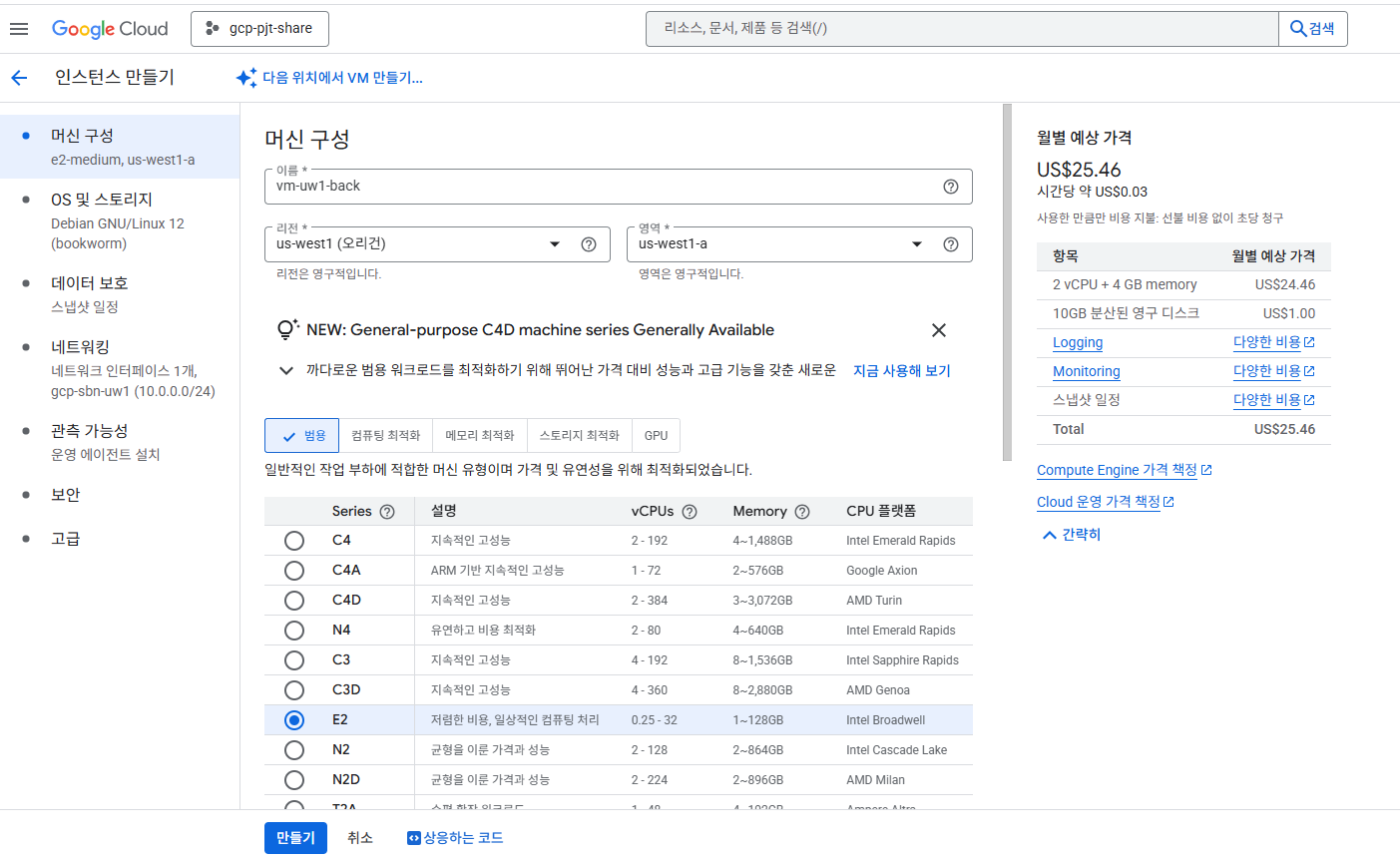The width and height of the screenshot is (1400, 859).
Task: Select the 범용 machine family tab
Action: click(301, 436)
